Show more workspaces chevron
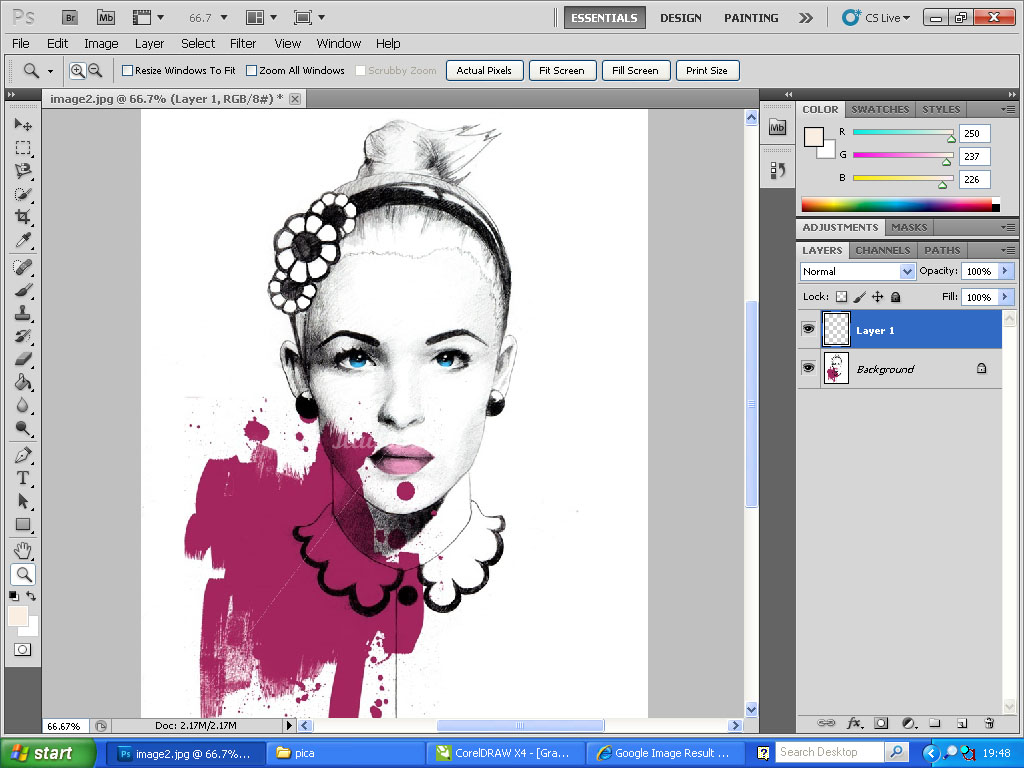The width and height of the screenshot is (1024, 768). 806,18
